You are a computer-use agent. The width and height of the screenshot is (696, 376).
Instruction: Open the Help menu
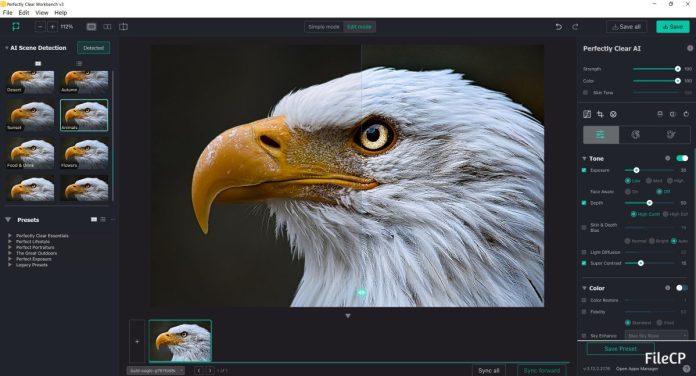61,12
